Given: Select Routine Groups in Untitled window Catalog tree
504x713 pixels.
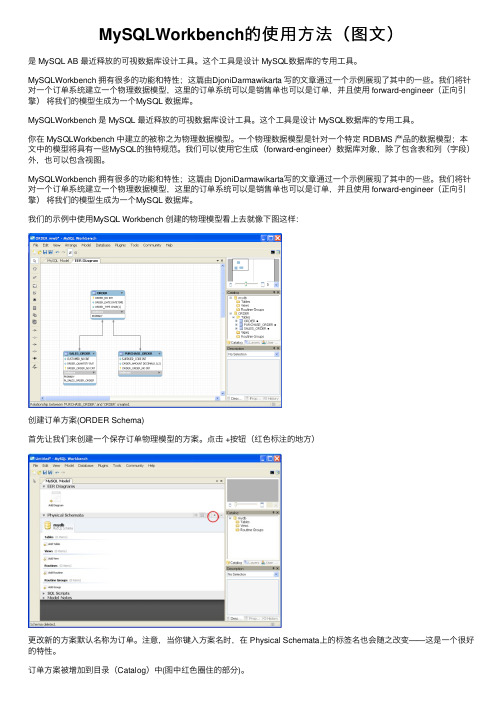Looking at the screenshot, I should click(x=250, y=530).
